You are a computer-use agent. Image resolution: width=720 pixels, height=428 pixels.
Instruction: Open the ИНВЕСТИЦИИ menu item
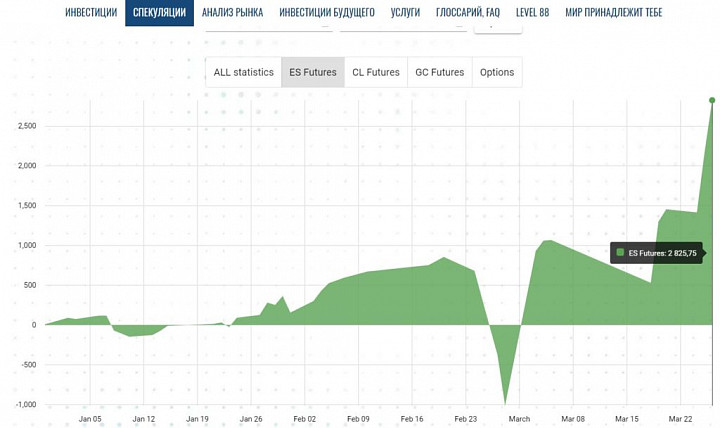(91, 12)
